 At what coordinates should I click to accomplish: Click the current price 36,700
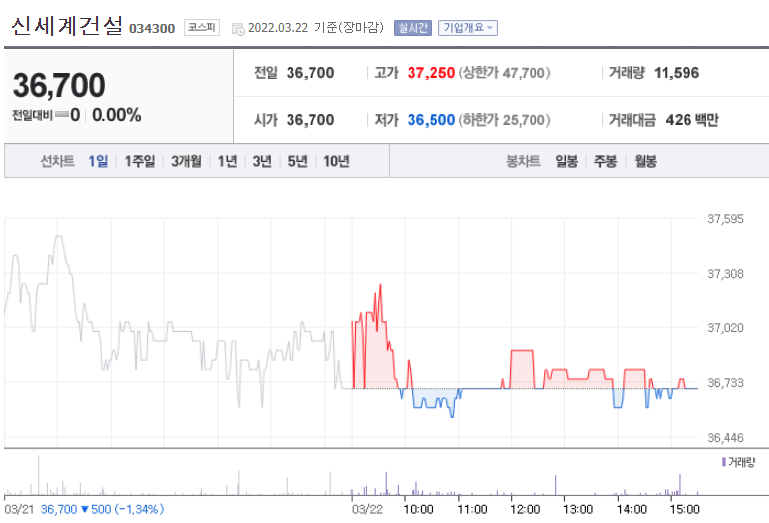click(x=59, y=85)
